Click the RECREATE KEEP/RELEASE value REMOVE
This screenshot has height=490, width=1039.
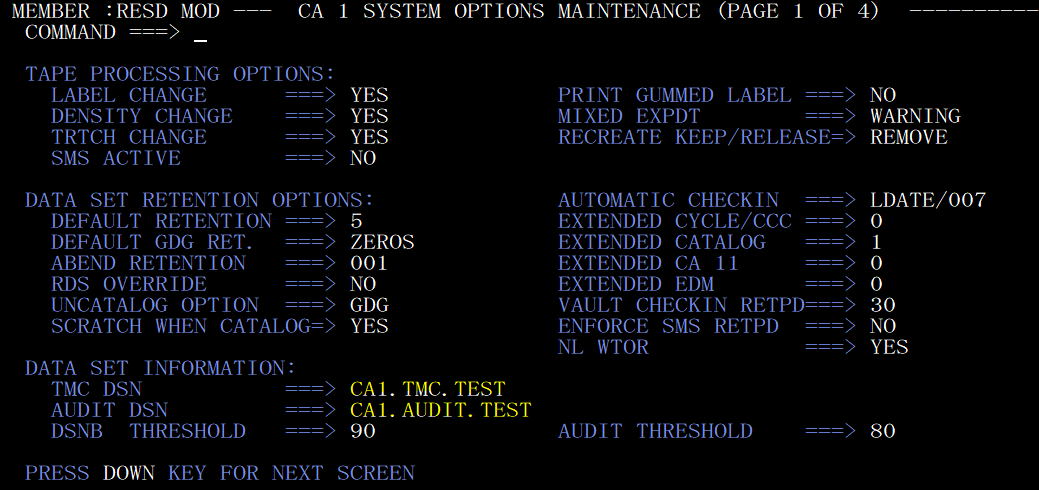[x=908, y=137]
